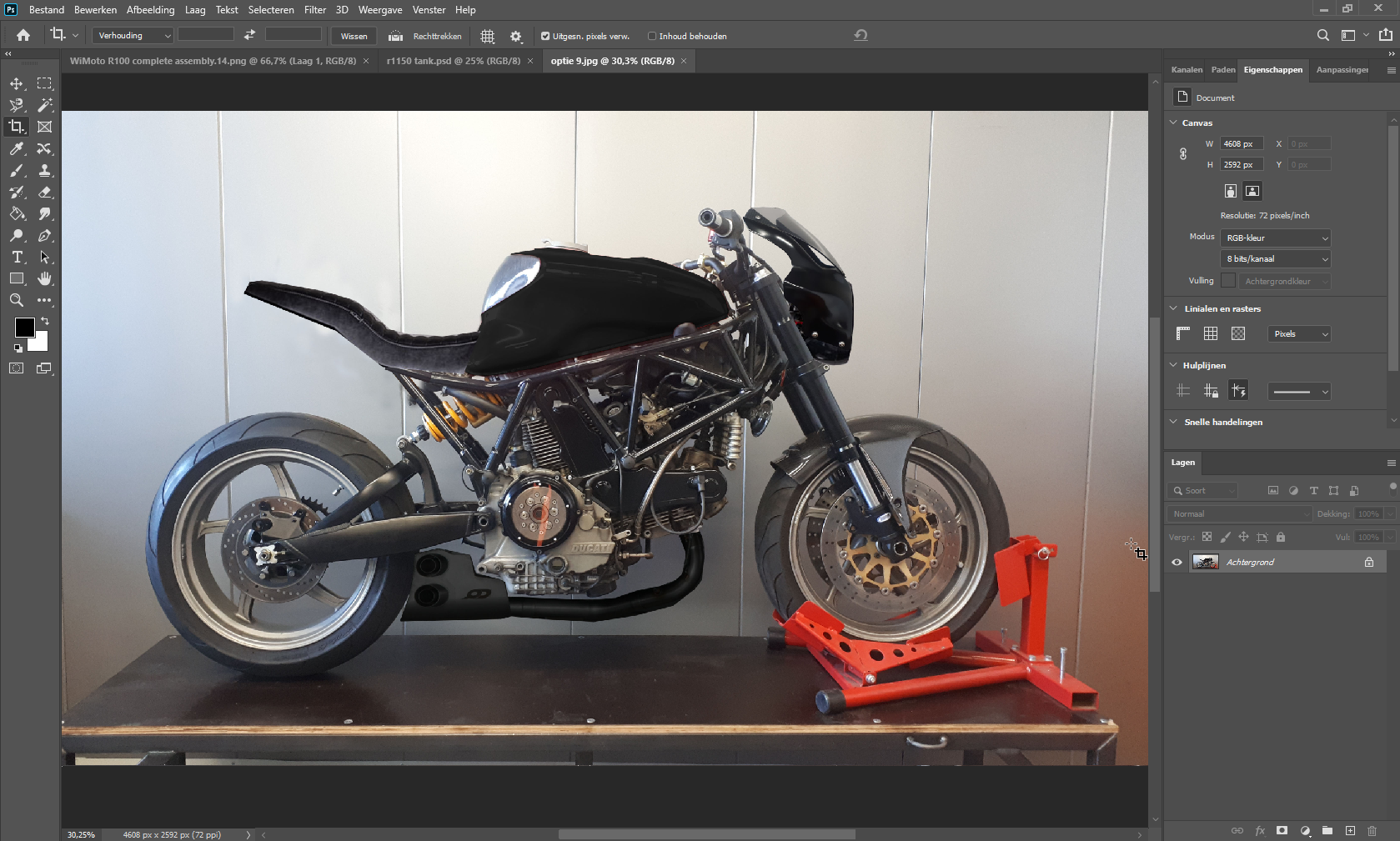Open the Pixels units dropdown
Image resolution: width=1400 pixels, height=841 pixels.
point(1299,333)
